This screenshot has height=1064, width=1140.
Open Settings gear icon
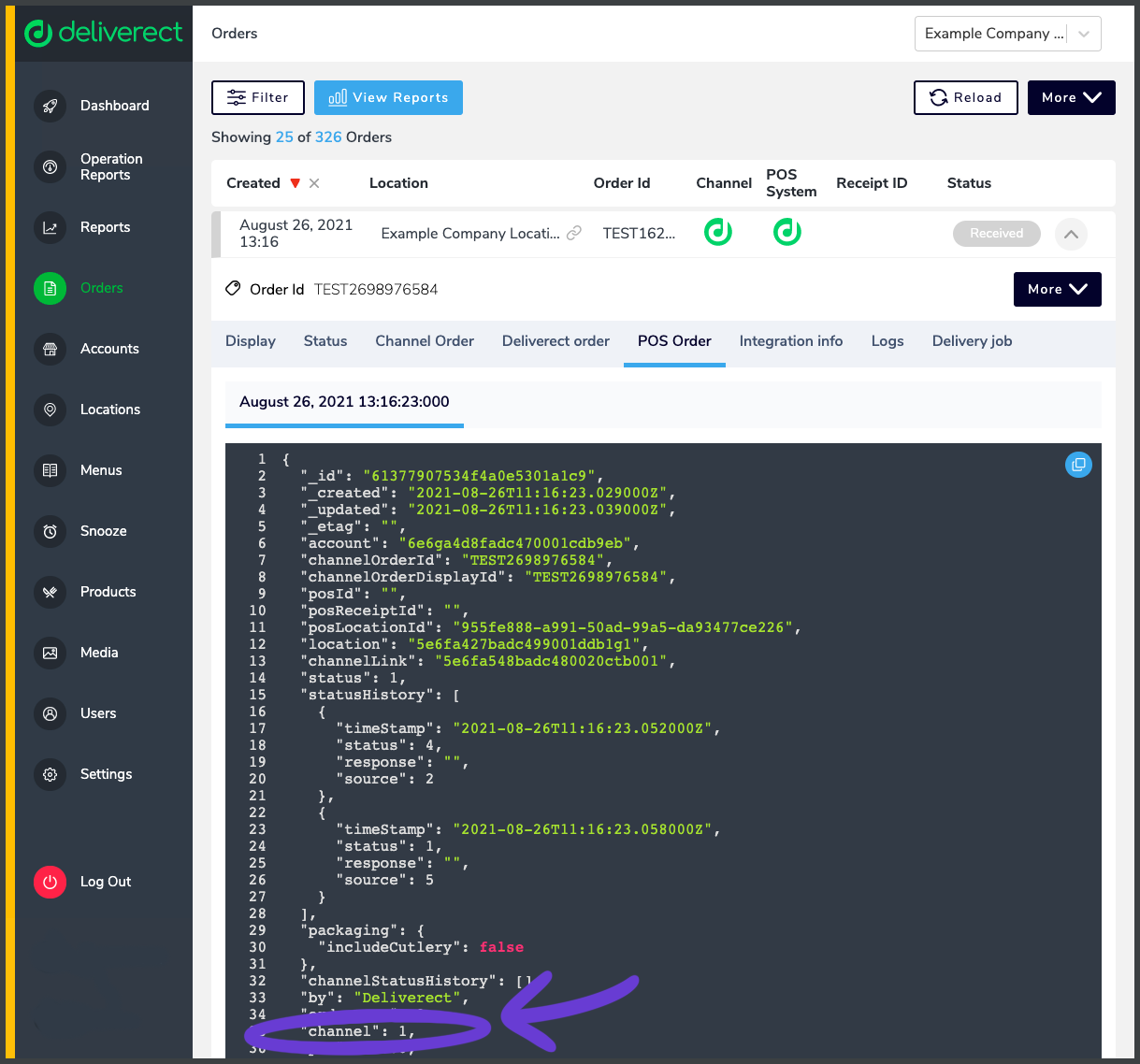pos(51,774)
